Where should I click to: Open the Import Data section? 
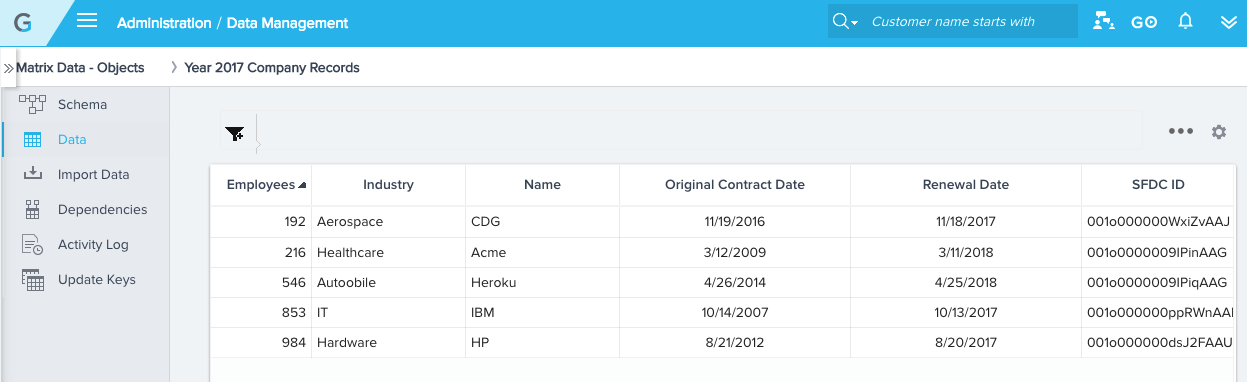point(93,174)
